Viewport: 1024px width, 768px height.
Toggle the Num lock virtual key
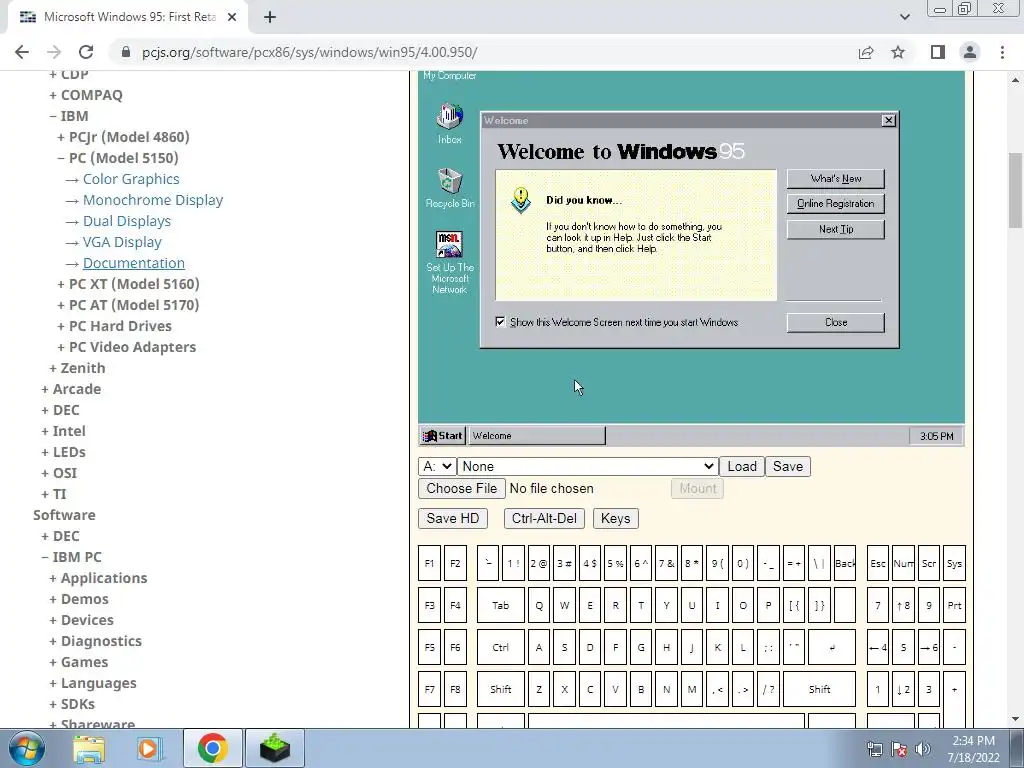pos(903,564)
